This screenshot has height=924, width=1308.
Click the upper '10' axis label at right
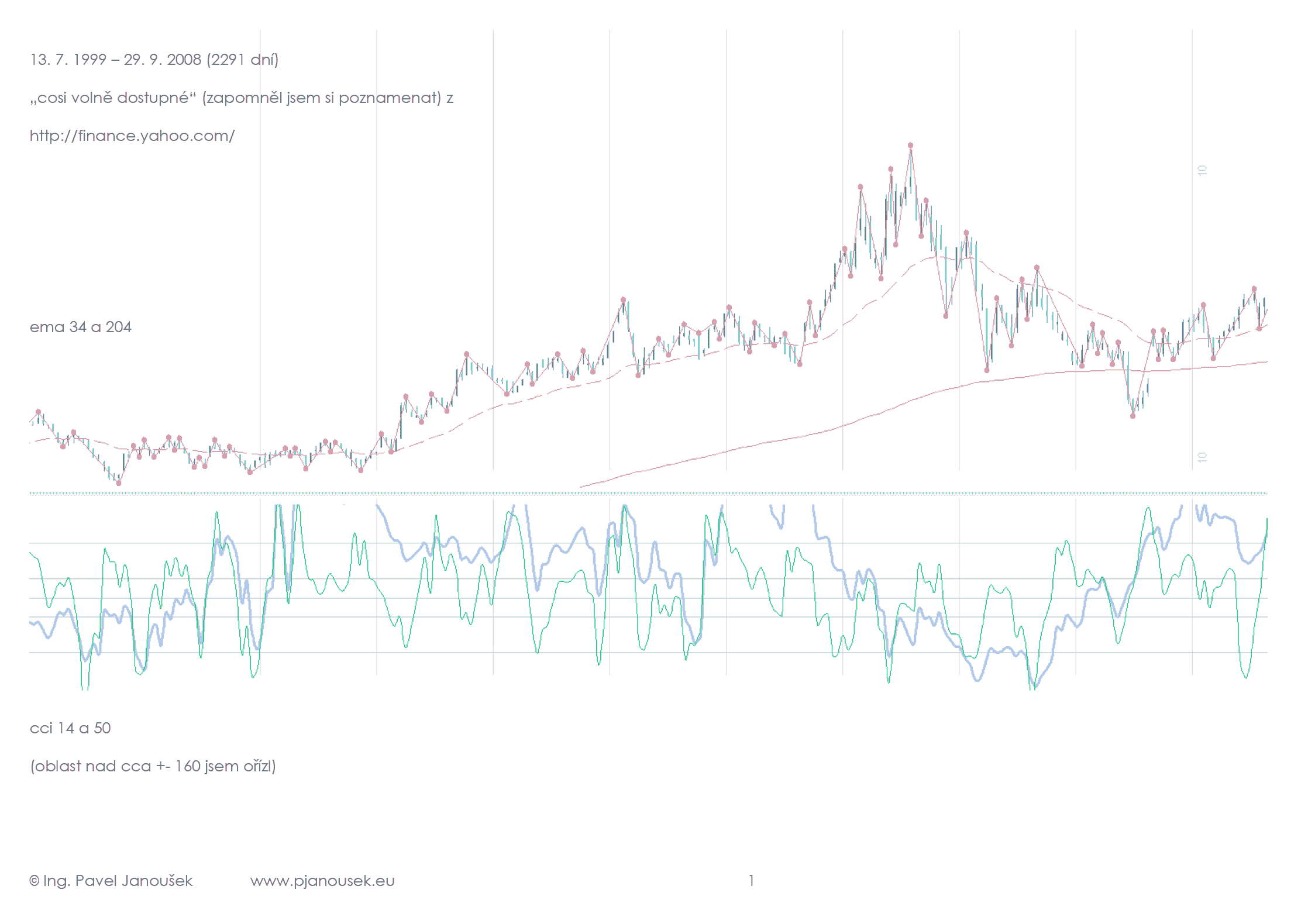[x=1202, y=170]
